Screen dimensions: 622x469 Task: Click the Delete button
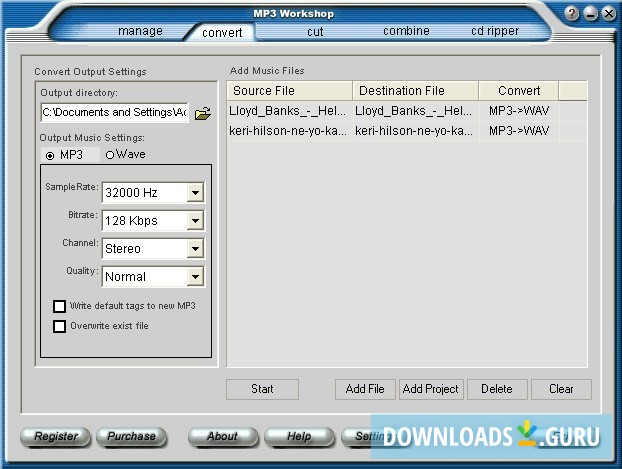click(497, 389)
